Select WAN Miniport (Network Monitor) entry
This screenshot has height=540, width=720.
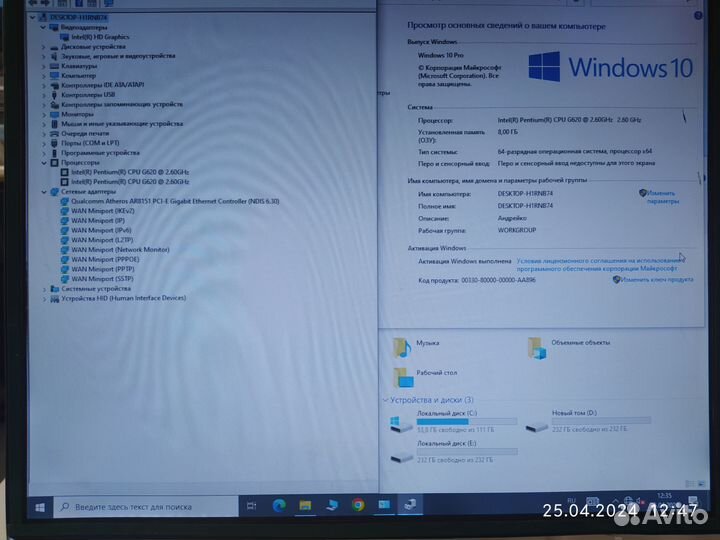pyautogui.click(x=120, y=250)
